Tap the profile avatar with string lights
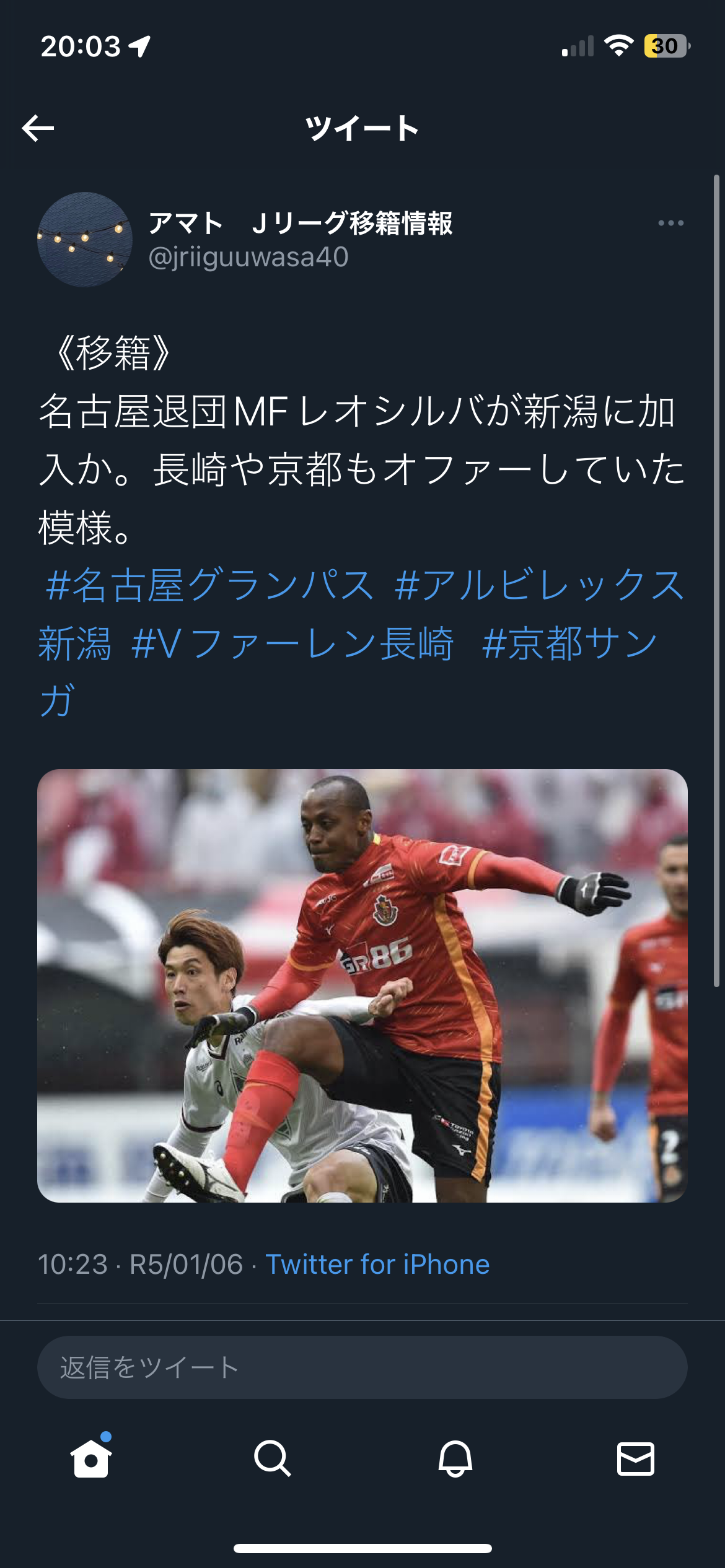The image size is (725, 1568). click(85, 240)
